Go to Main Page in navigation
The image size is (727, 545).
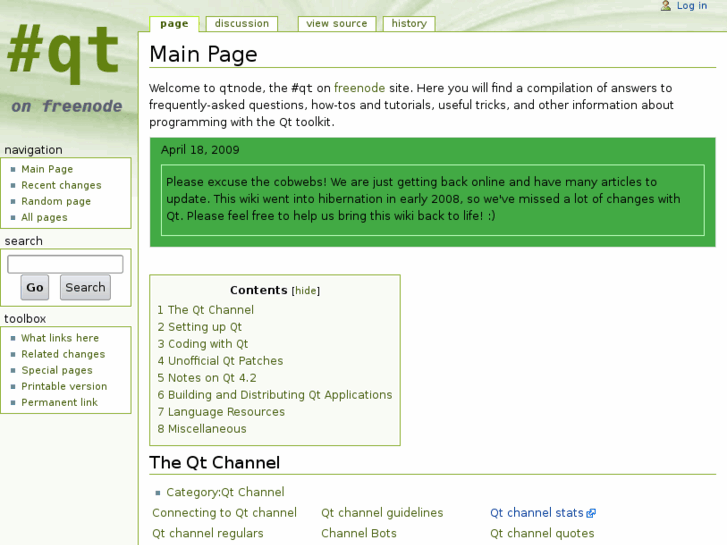pyautogui.click(x=47, y=169)
